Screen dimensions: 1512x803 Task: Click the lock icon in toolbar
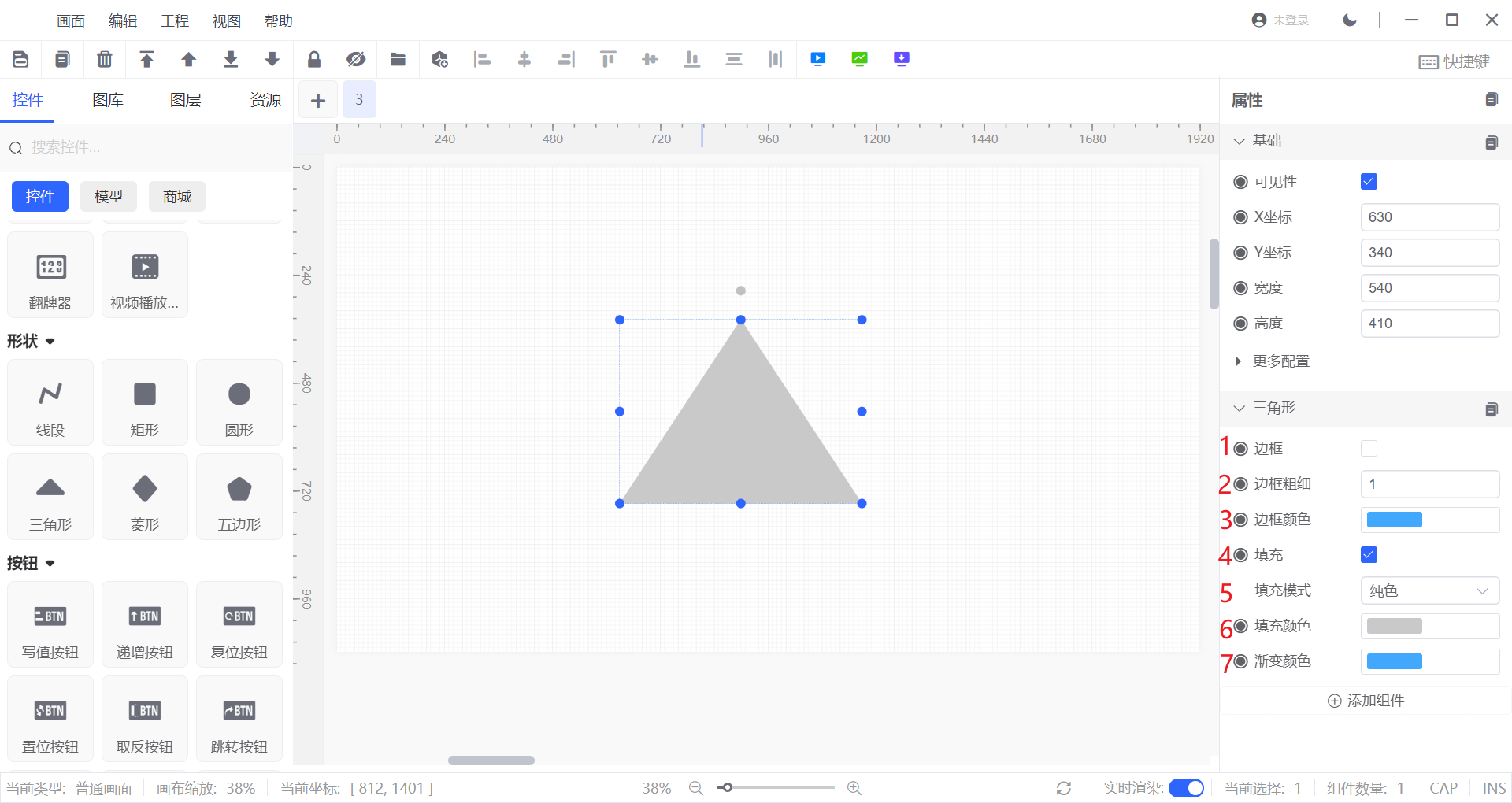pos(314,59)
